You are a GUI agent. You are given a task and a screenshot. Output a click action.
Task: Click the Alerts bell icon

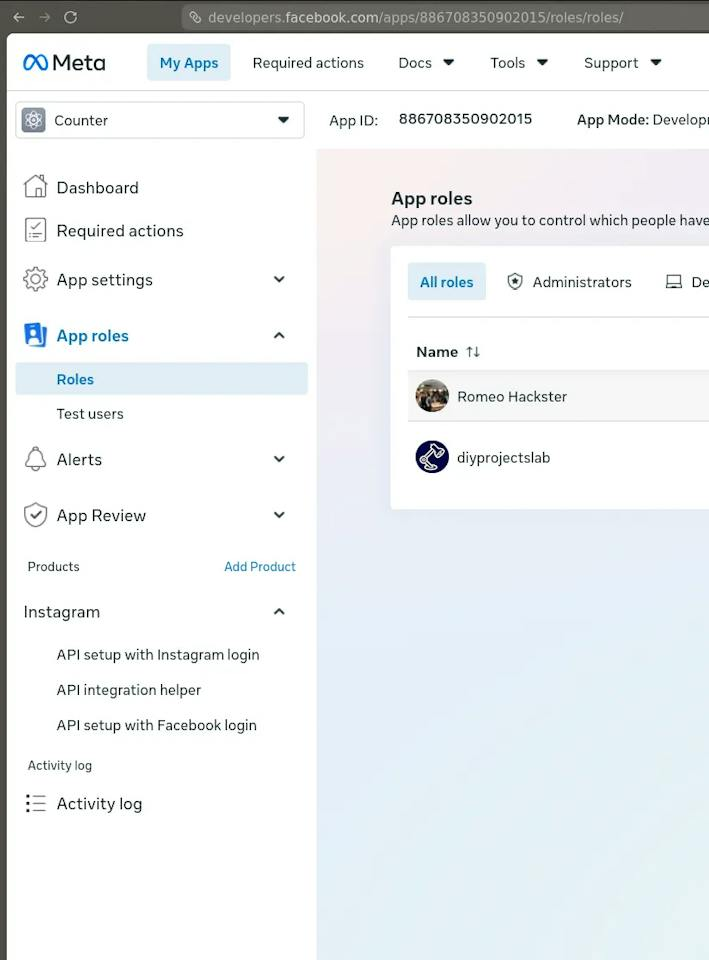(36, 459)
